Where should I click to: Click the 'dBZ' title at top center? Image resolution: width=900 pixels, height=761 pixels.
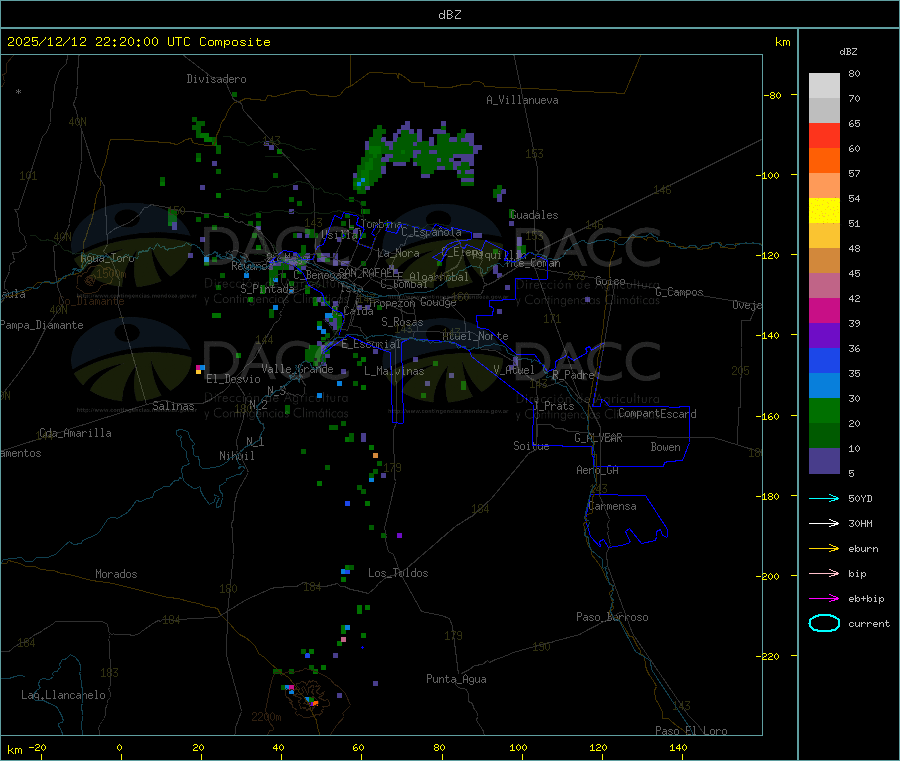coord(449,15)
